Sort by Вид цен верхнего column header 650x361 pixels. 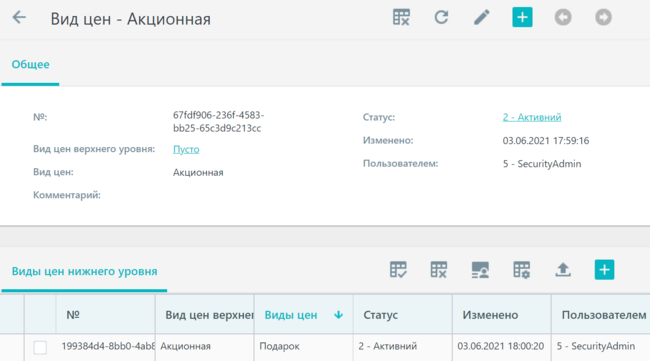[x=209, y=315]
